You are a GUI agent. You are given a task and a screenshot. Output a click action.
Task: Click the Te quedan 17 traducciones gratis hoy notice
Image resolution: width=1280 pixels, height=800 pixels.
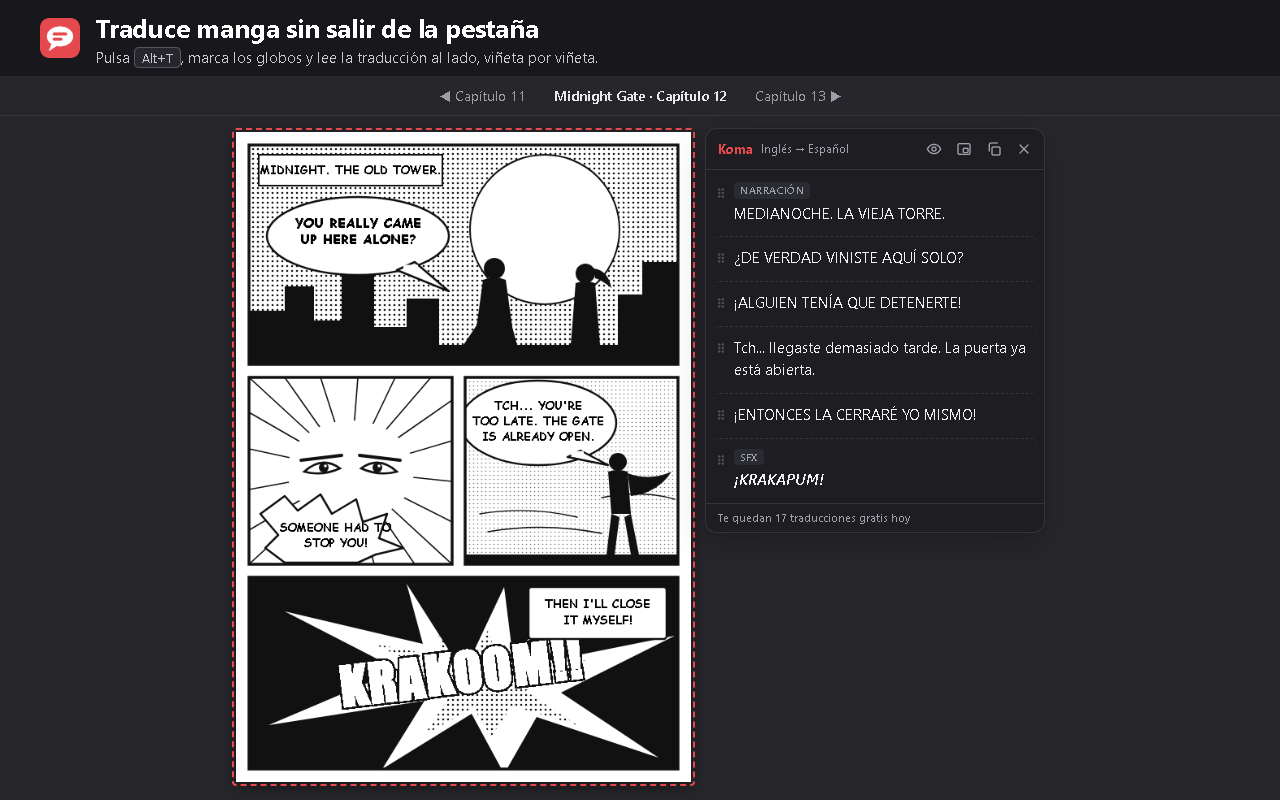pyautogui.click(x=814, y=518)
